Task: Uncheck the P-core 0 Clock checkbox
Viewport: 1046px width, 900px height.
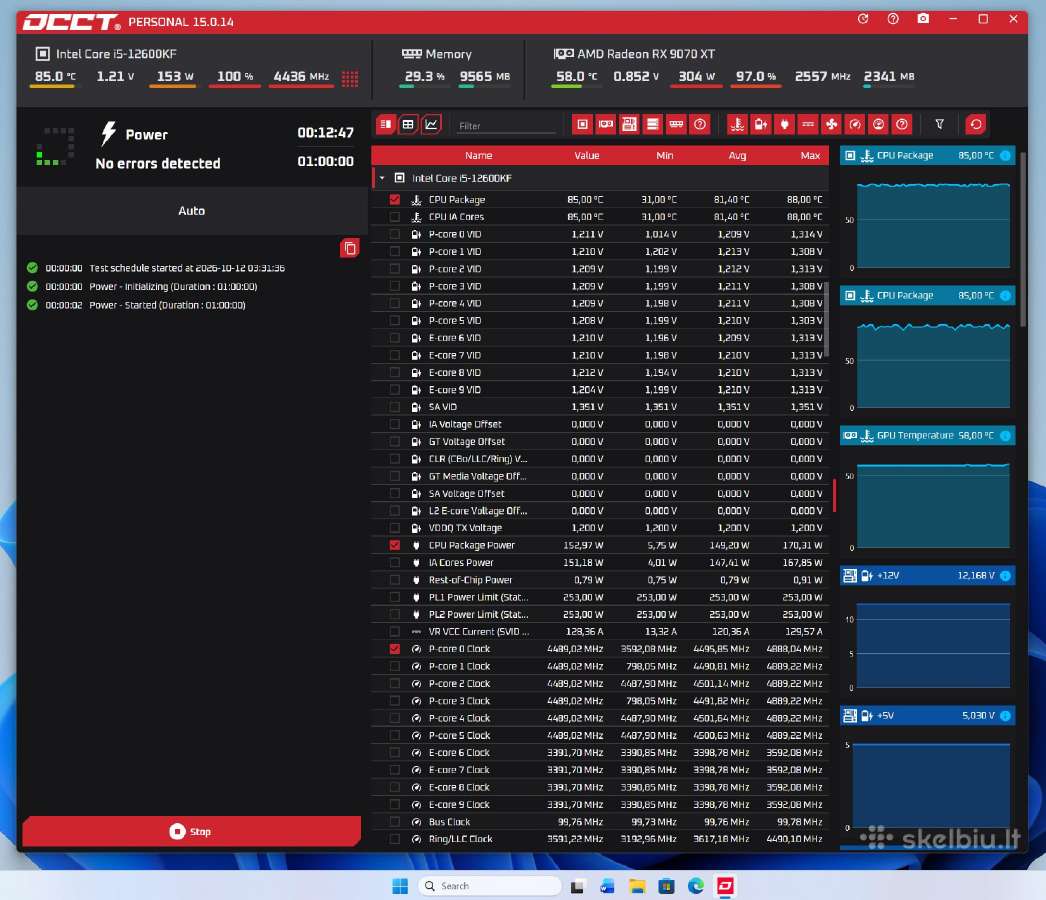Action: [x=395, y=648]
